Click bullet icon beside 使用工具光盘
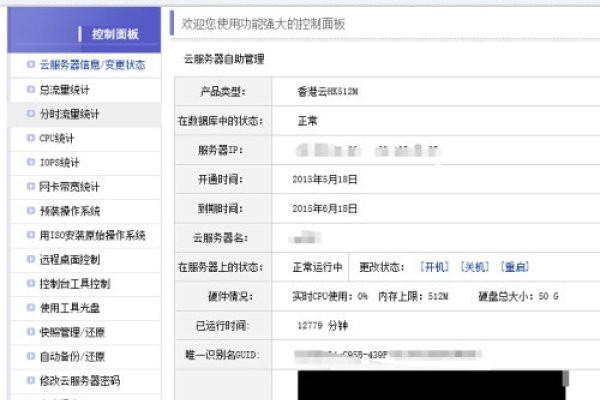The image size is (600, 400). click(x=31, y=307)
